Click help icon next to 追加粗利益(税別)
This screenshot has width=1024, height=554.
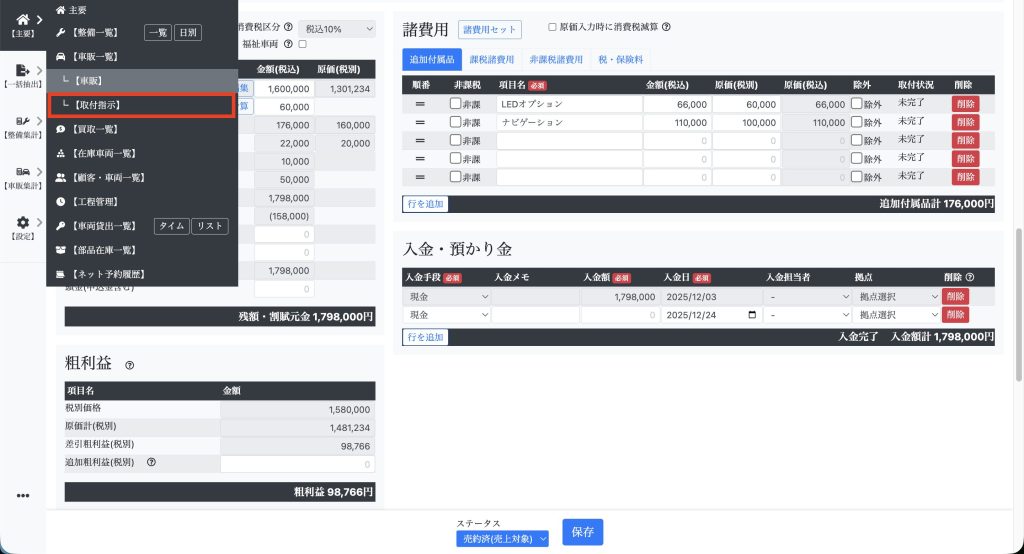pos(151,463)
